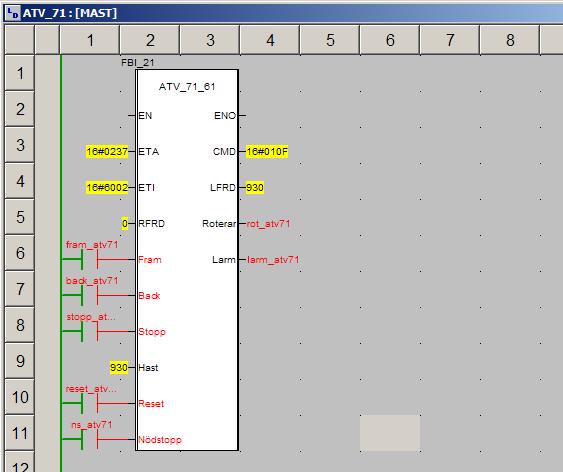Click the larm_atv71 output variable
Image resolution: width=563 pixels, height=472 pixels.
coord(273,260)
